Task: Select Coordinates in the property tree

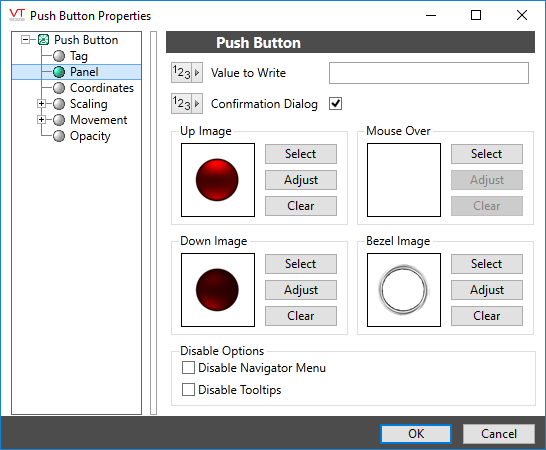Action: pyautogui.click(x=102, y=88)
